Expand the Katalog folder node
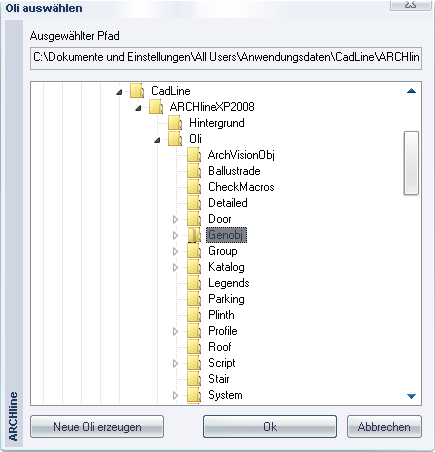This screenshot has width=435, height=452. [x=175, y=267]
